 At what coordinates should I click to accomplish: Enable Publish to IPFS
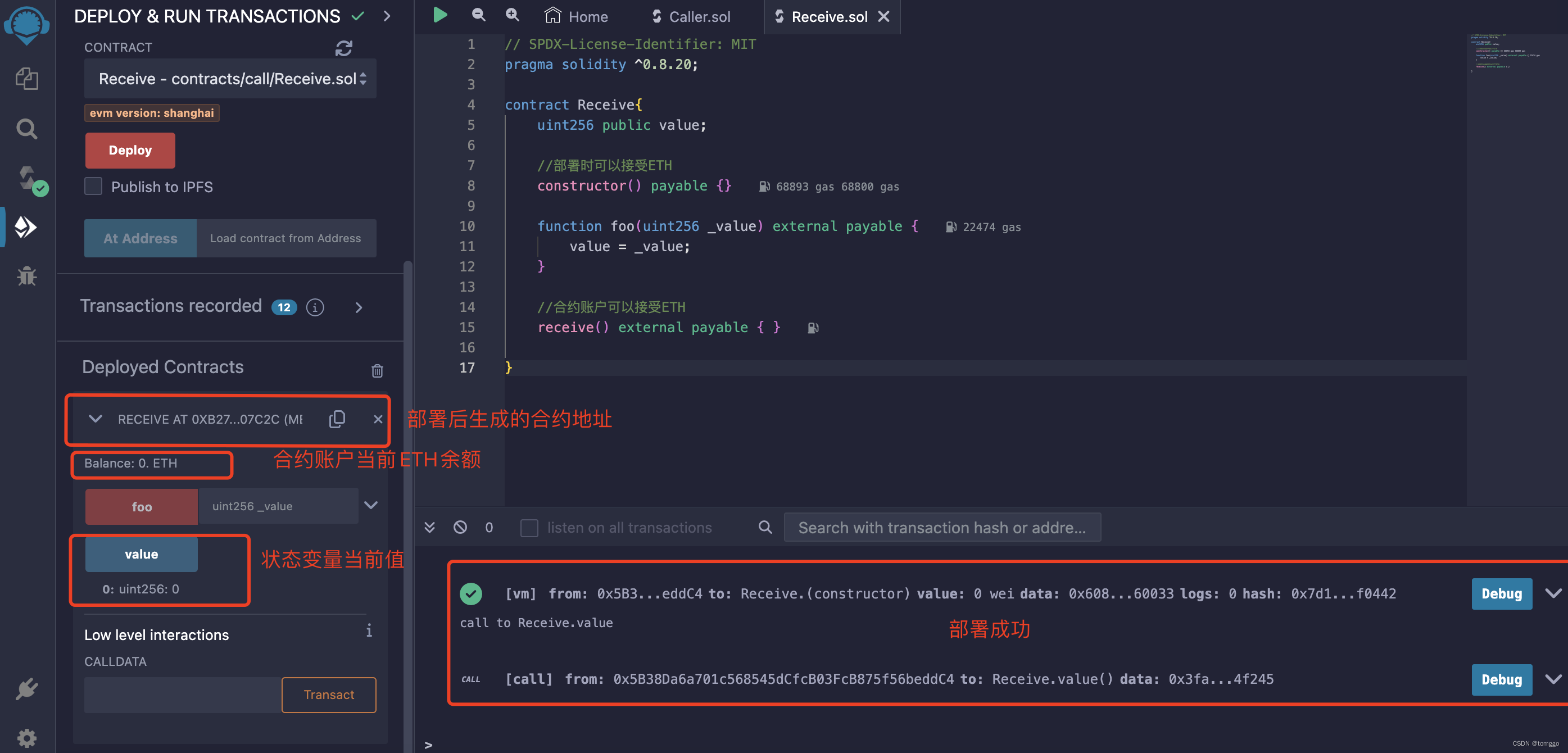93,185
